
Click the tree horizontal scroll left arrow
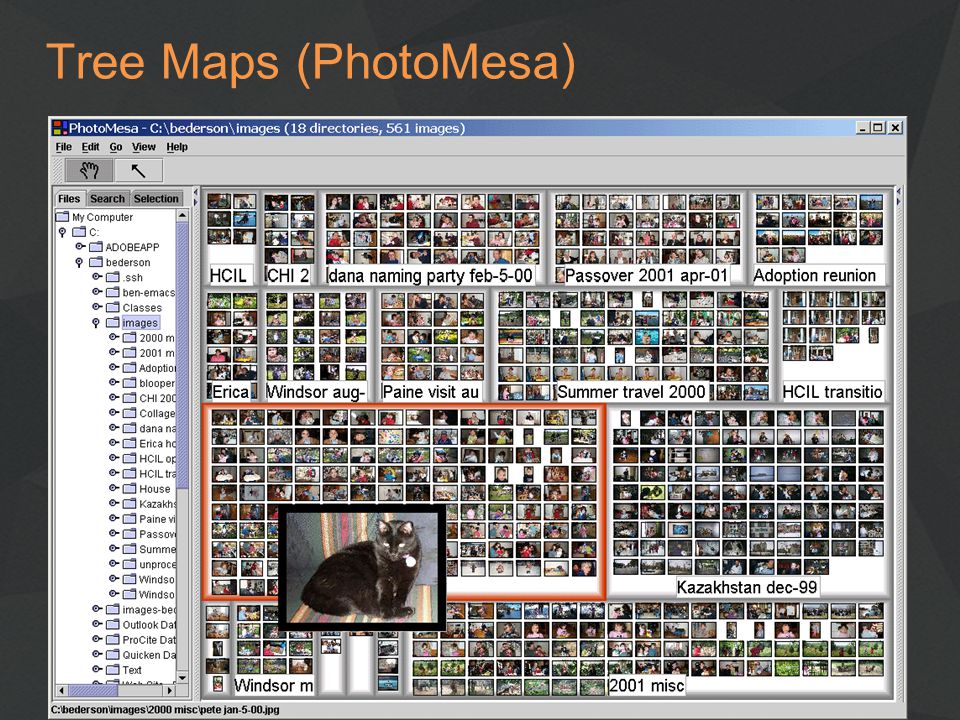[61, 691]
